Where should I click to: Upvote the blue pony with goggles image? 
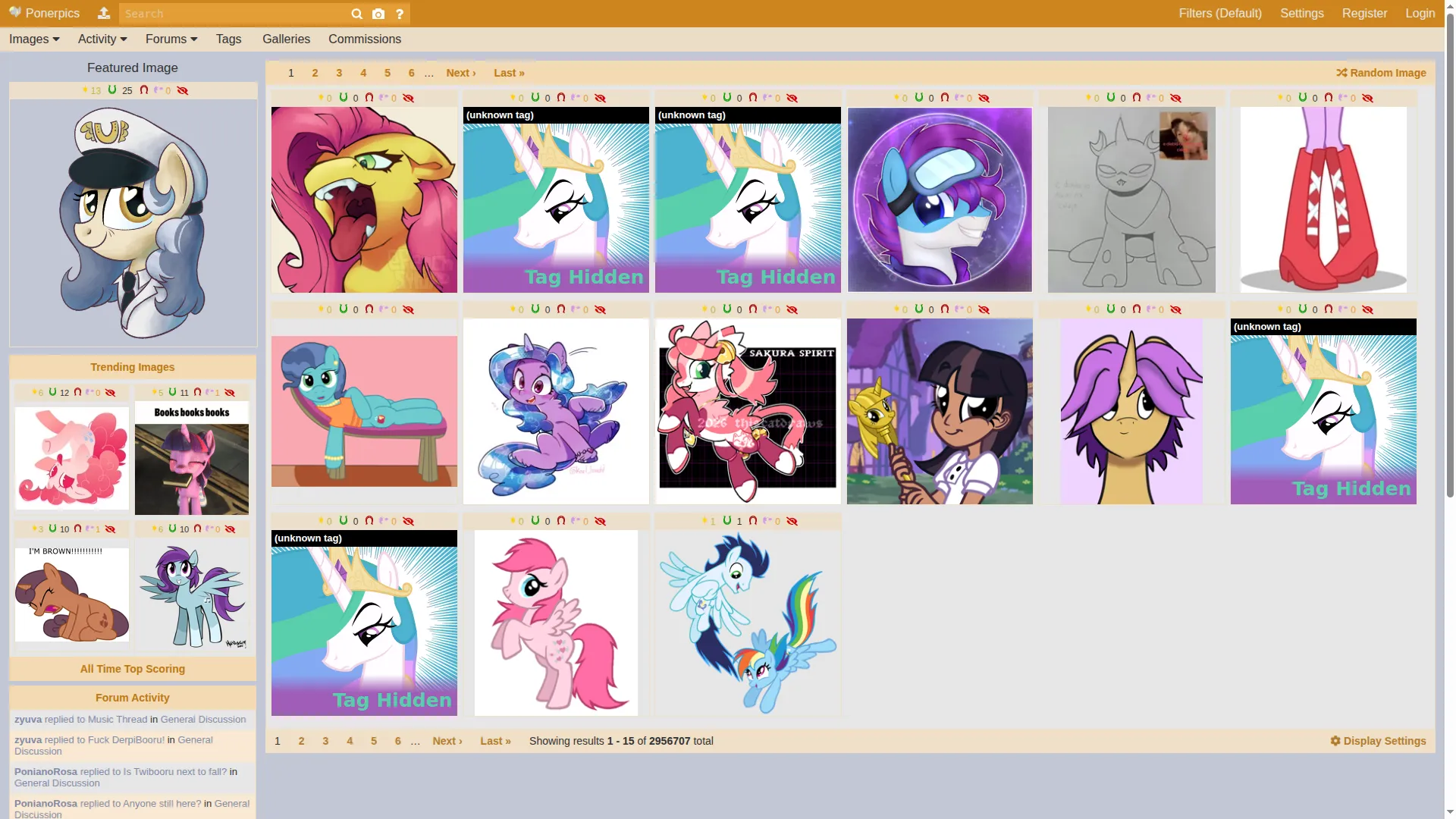pyautogui.click(x=919, y=98)
